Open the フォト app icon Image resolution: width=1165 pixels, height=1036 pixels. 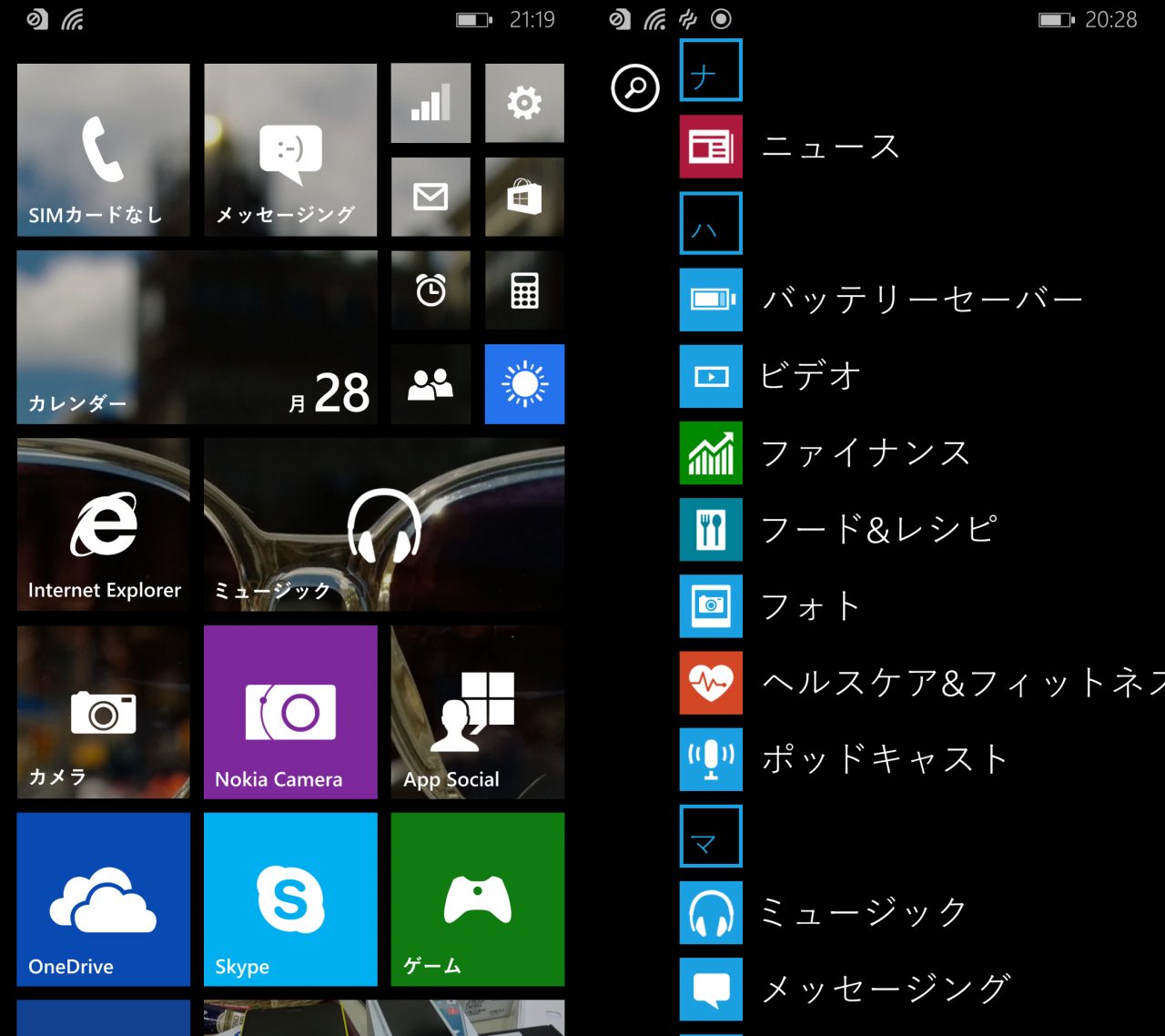(x=711, y=605)
